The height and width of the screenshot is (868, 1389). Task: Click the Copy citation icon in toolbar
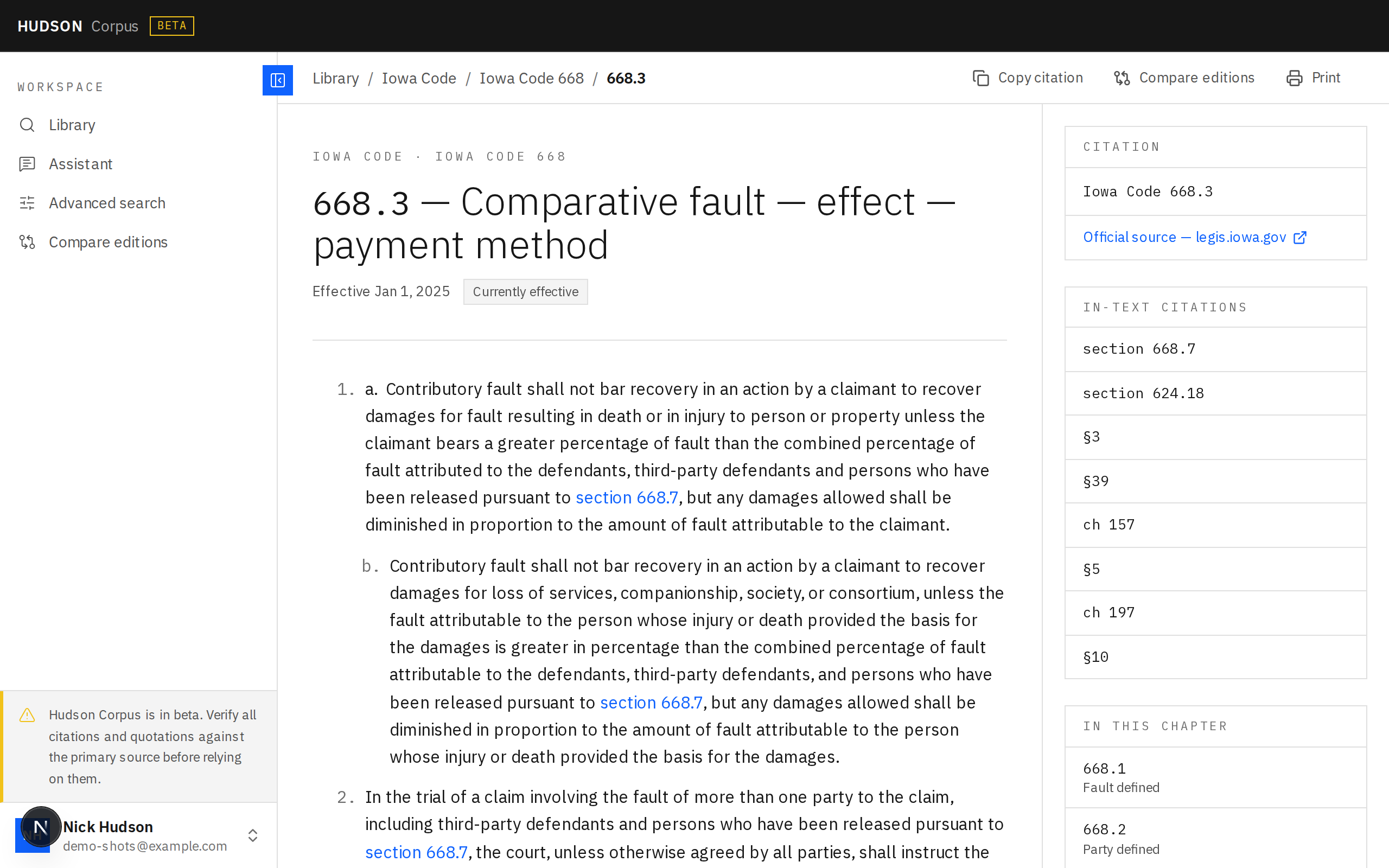coord(981,78)
